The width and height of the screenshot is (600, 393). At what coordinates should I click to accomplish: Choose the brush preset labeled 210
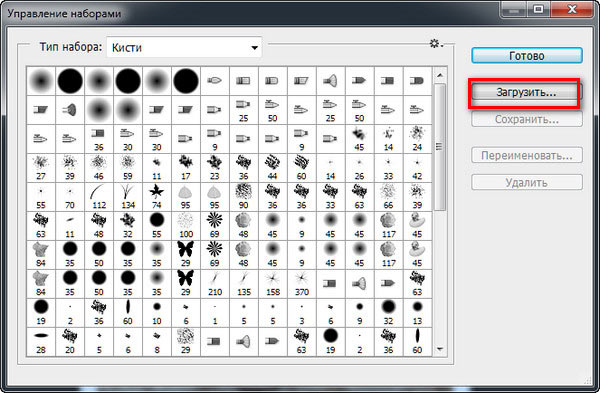click(215, 284)
